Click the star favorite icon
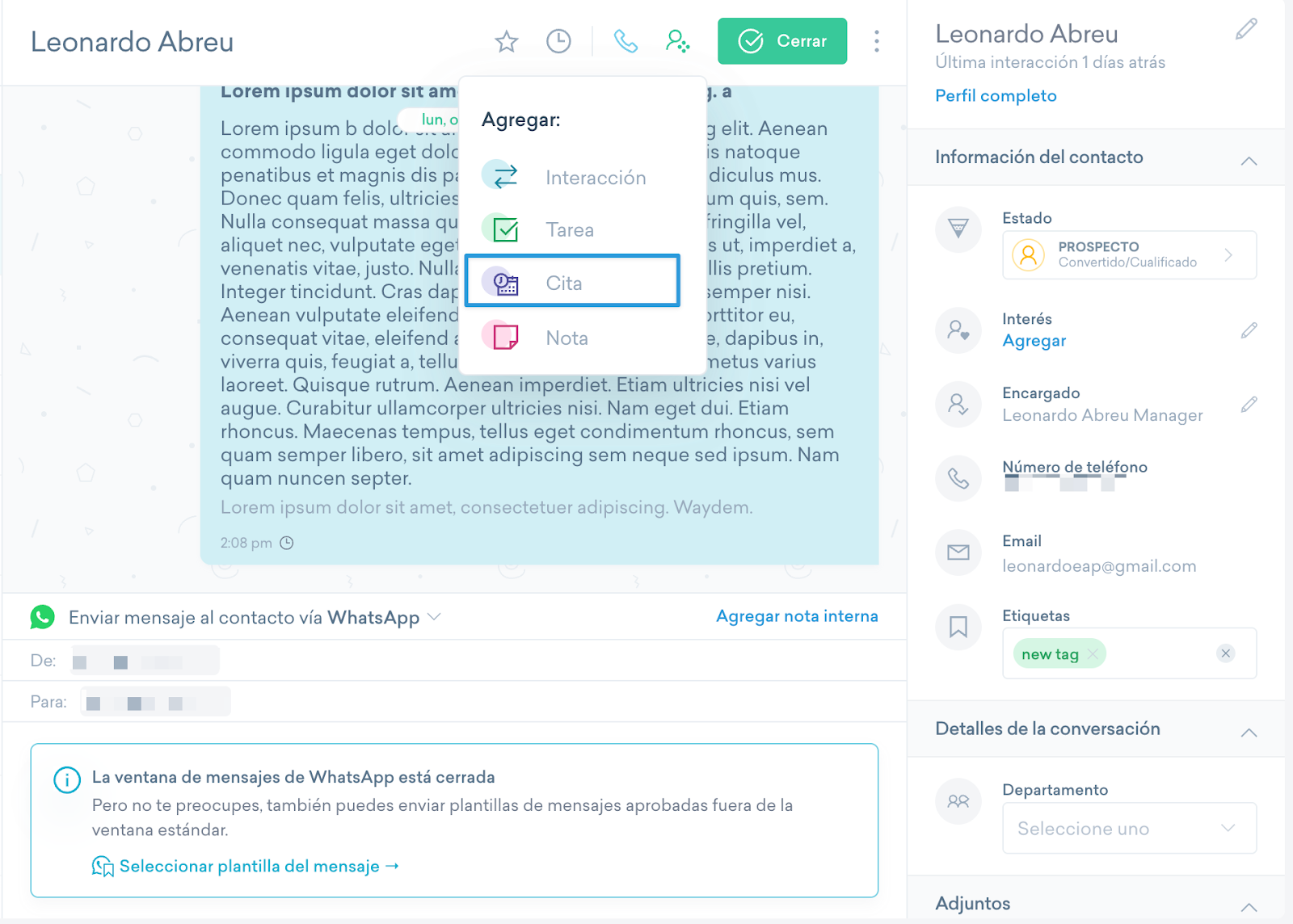1293x924 pixels. (x=507, y=41)
